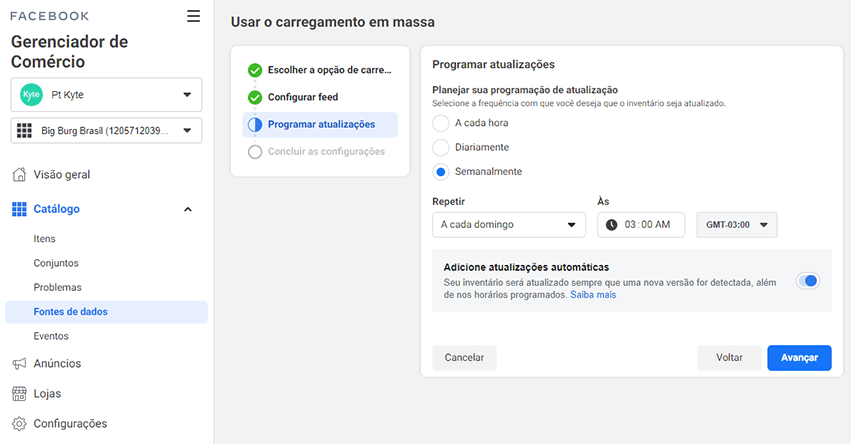This screenshot has height=444, width=851.
Task: Click the Catálogo grid icon
Action: pyautogui.click(x=19, y=209)
